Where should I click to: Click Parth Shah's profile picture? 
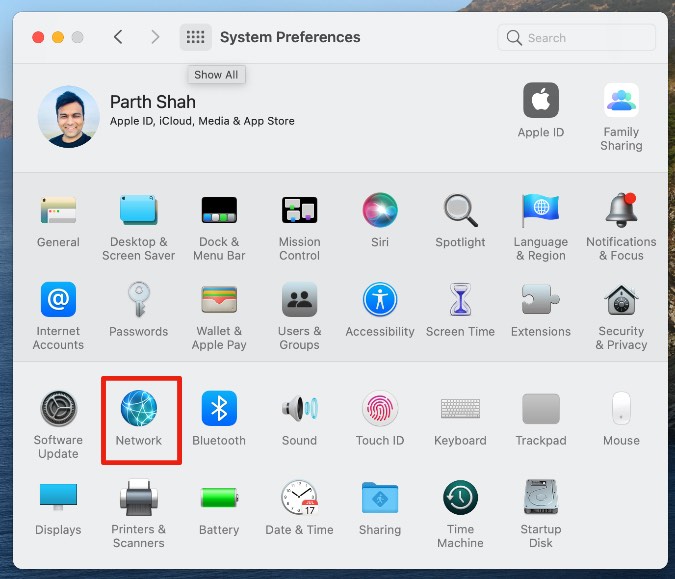(68, 116)
